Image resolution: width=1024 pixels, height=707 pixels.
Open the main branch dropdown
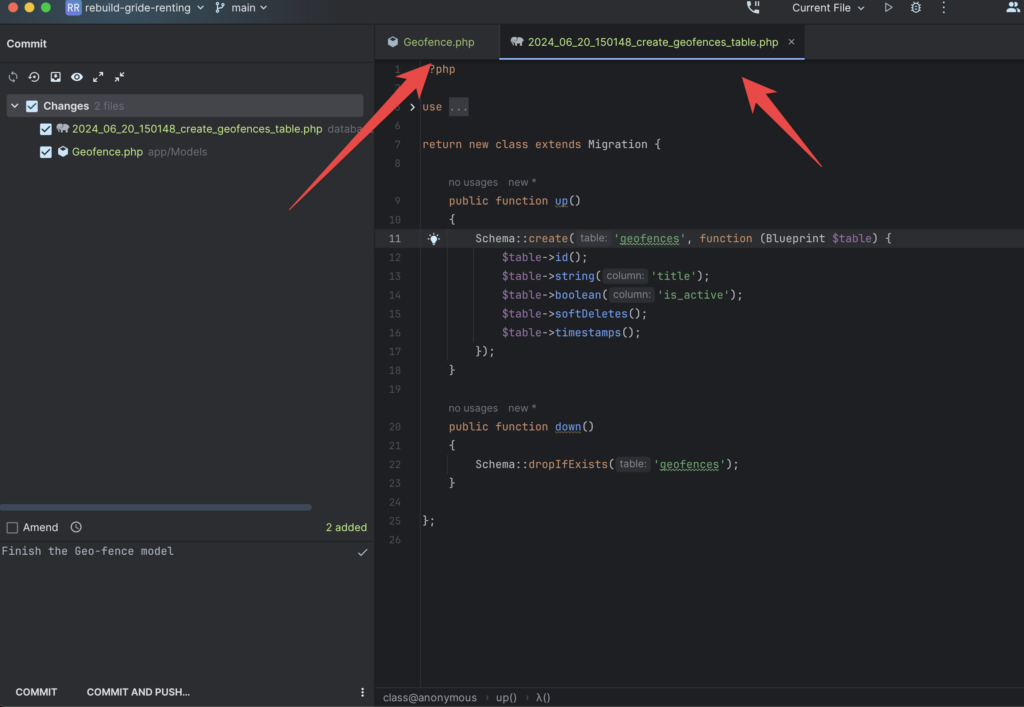[242, 8]
